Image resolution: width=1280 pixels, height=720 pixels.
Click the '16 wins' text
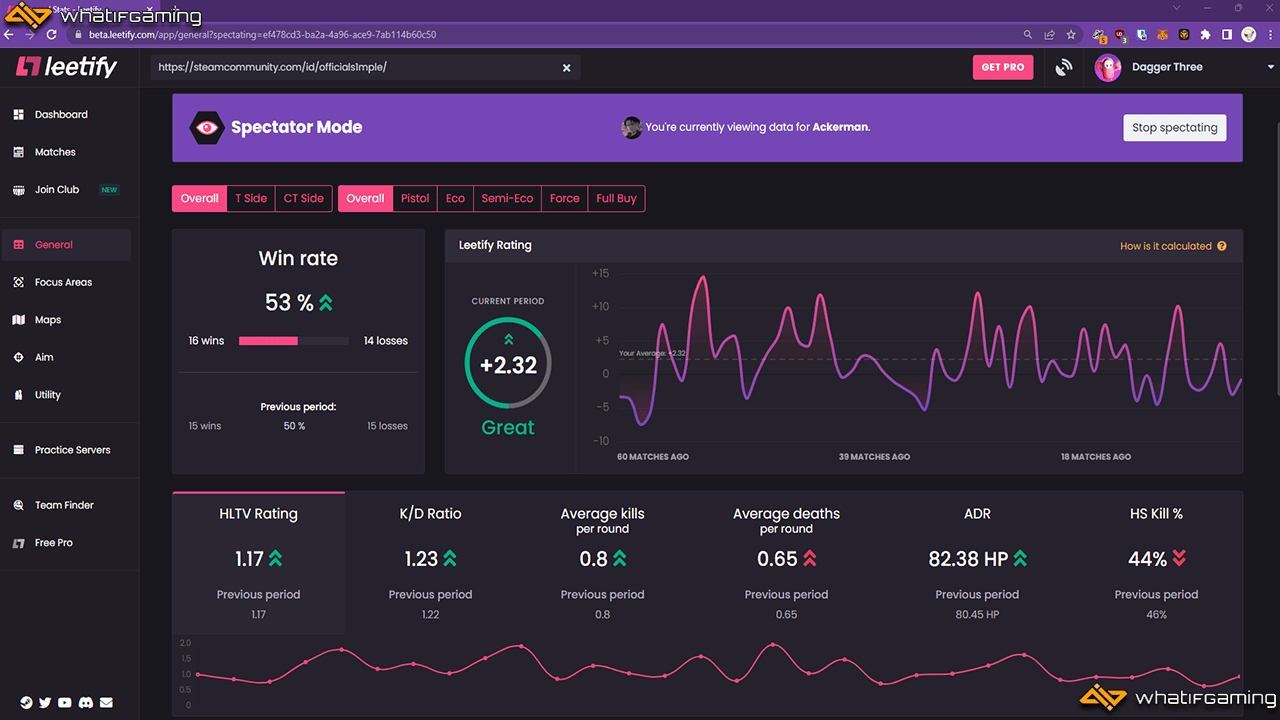click(x=206, y=341)
